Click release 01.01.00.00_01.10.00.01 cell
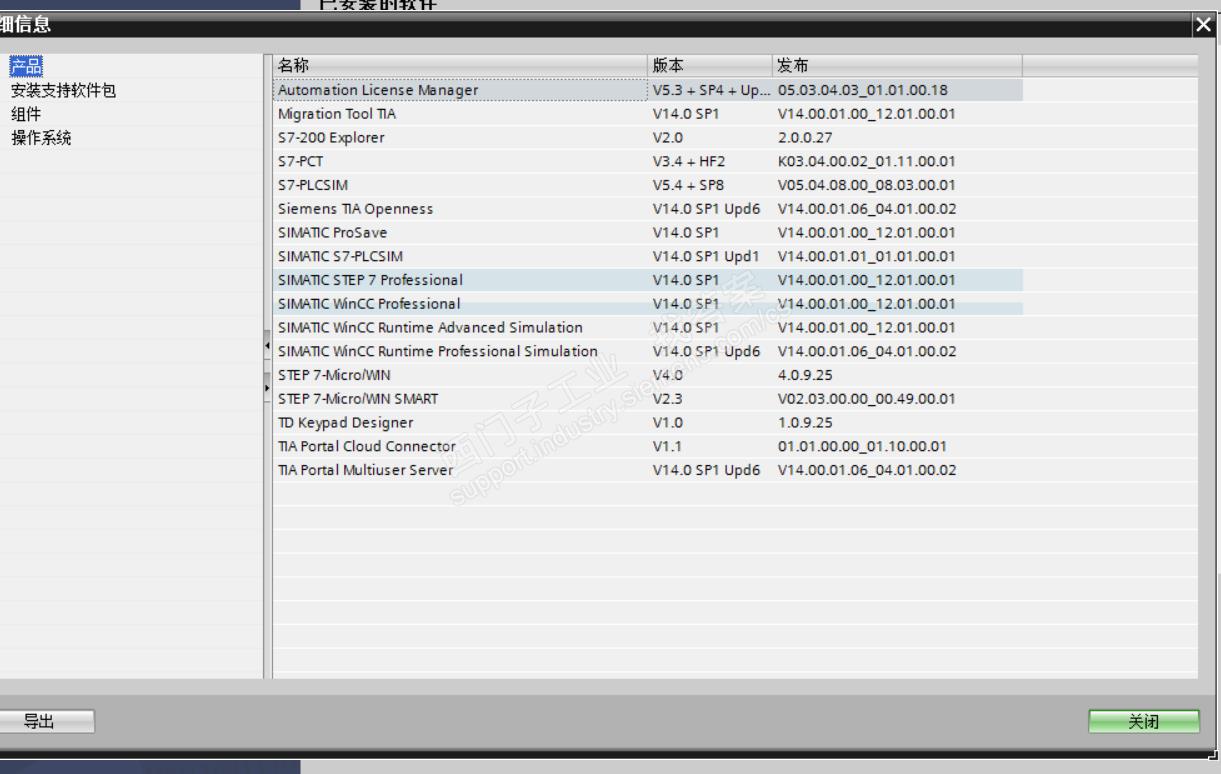 pos(898,446)
